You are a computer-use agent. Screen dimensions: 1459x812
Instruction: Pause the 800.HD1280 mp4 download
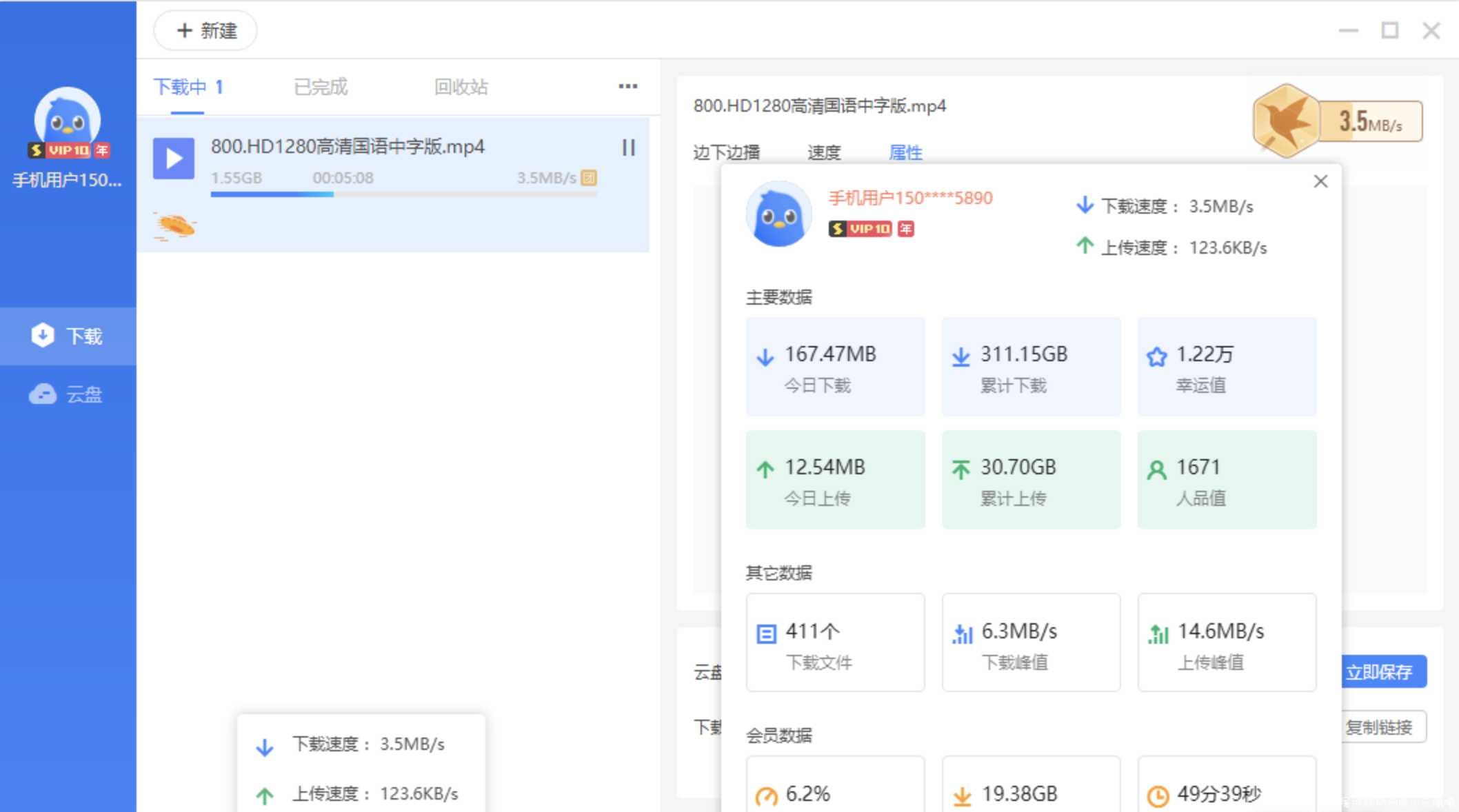click(x=628, y=148)
